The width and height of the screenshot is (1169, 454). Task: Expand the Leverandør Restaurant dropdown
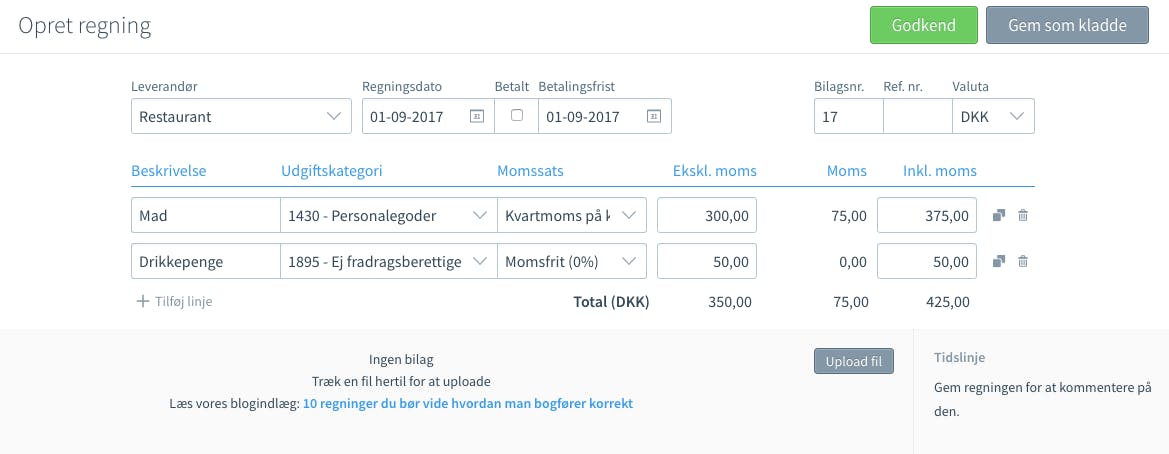pos(241,116)
